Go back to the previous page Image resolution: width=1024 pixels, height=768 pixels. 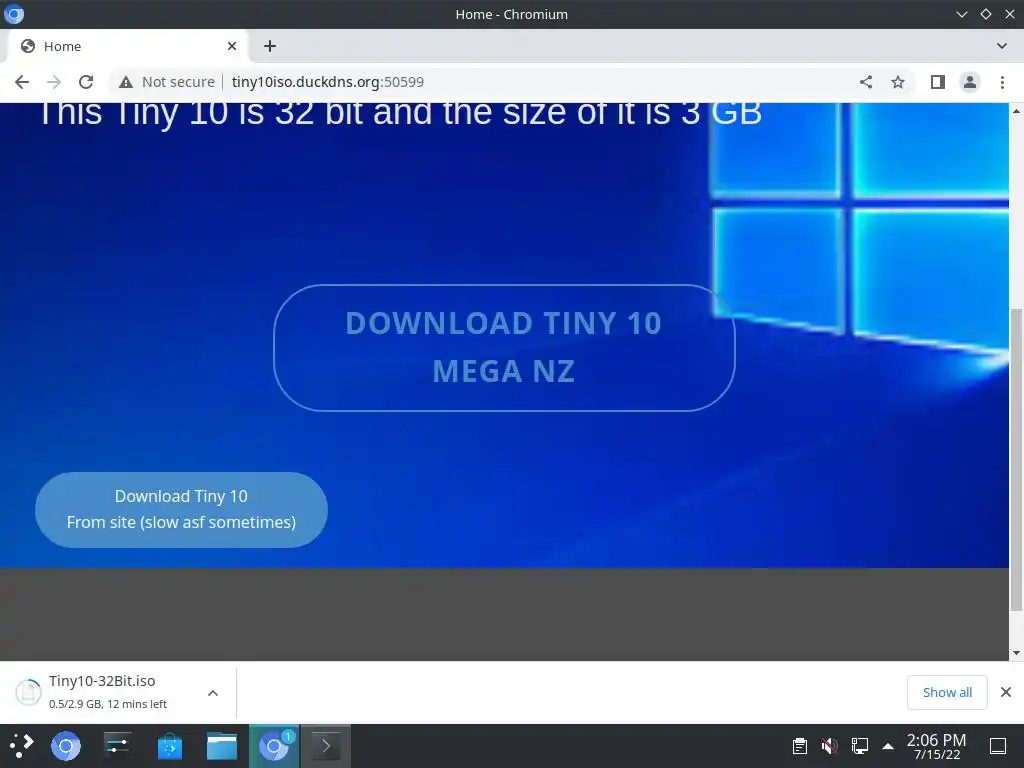22,82
